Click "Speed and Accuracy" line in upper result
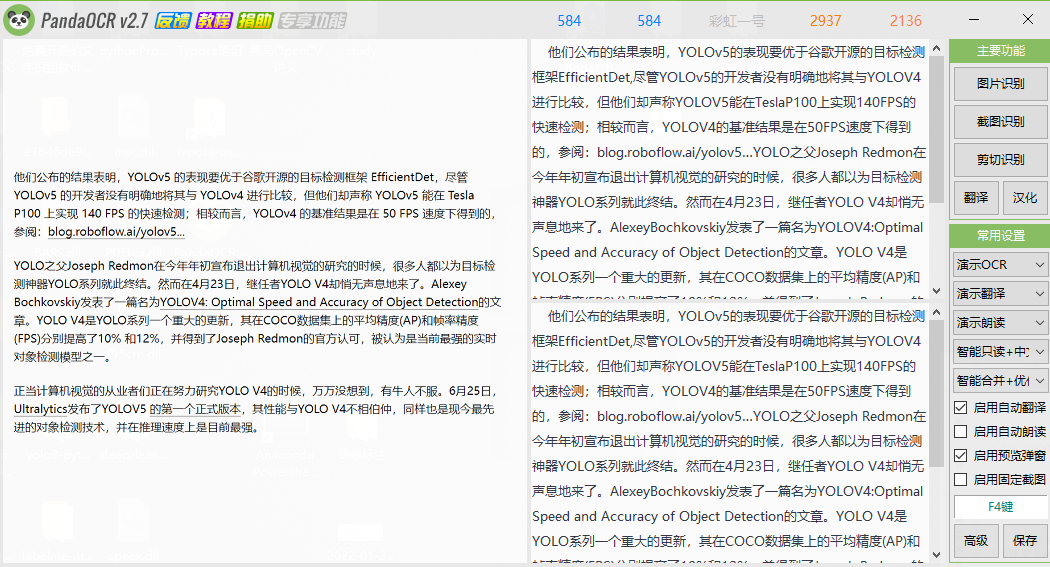 720,252
